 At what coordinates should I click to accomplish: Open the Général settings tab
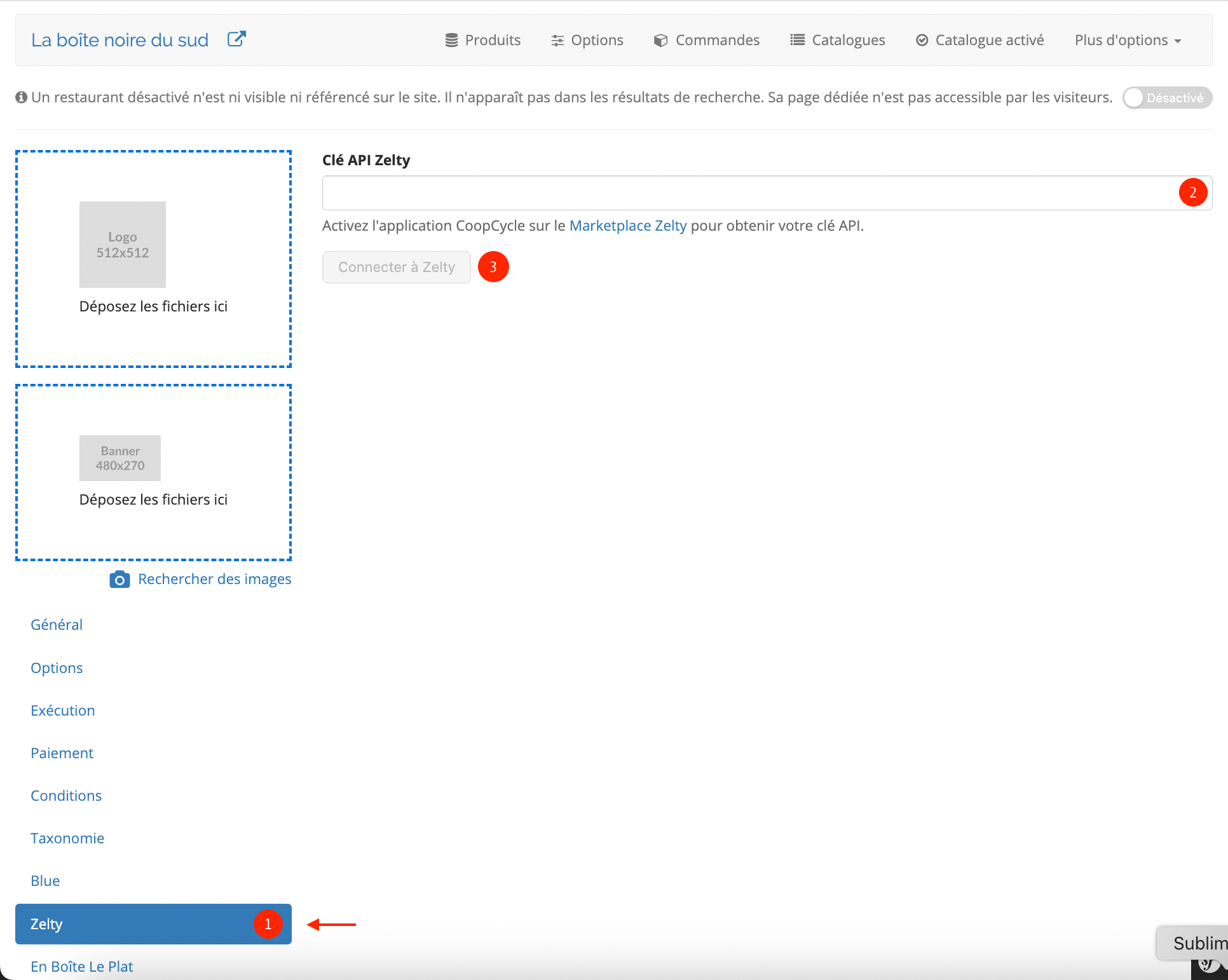coord(57,625)
